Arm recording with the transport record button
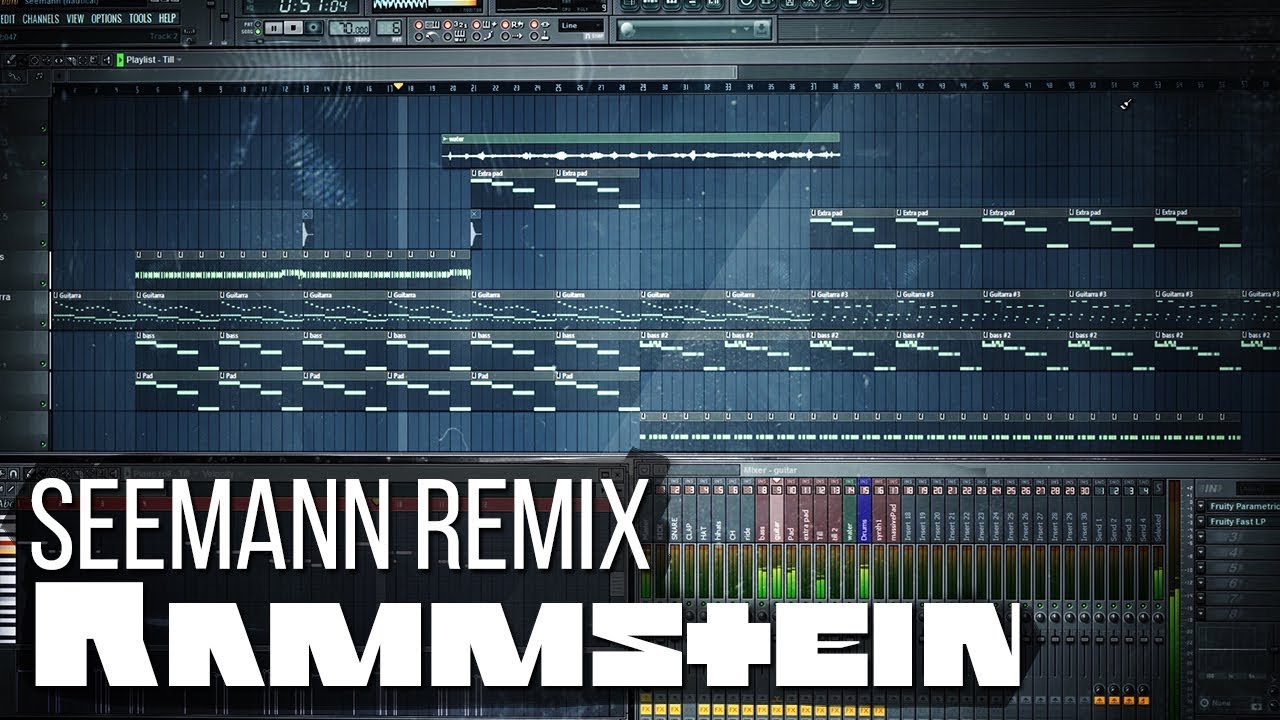The width and height of the screenshot is (1280, 720). click(x=313, y=28)
